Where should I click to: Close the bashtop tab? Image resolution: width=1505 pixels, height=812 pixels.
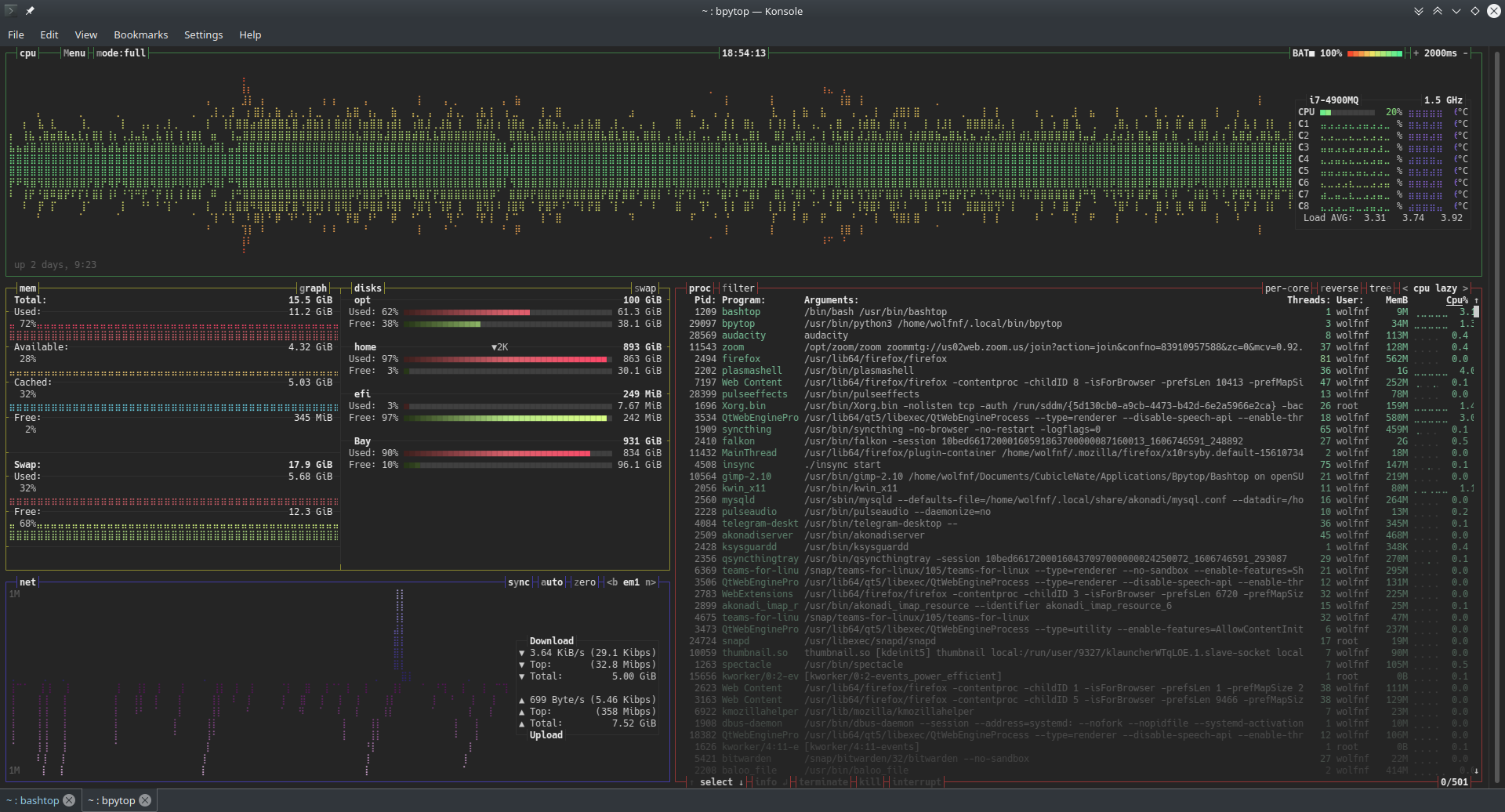point(69,800)
